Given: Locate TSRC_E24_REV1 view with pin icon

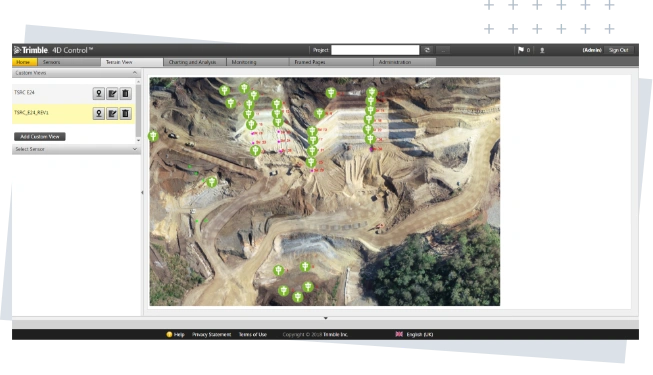Looking at the screenshot, I should (99, 113).
